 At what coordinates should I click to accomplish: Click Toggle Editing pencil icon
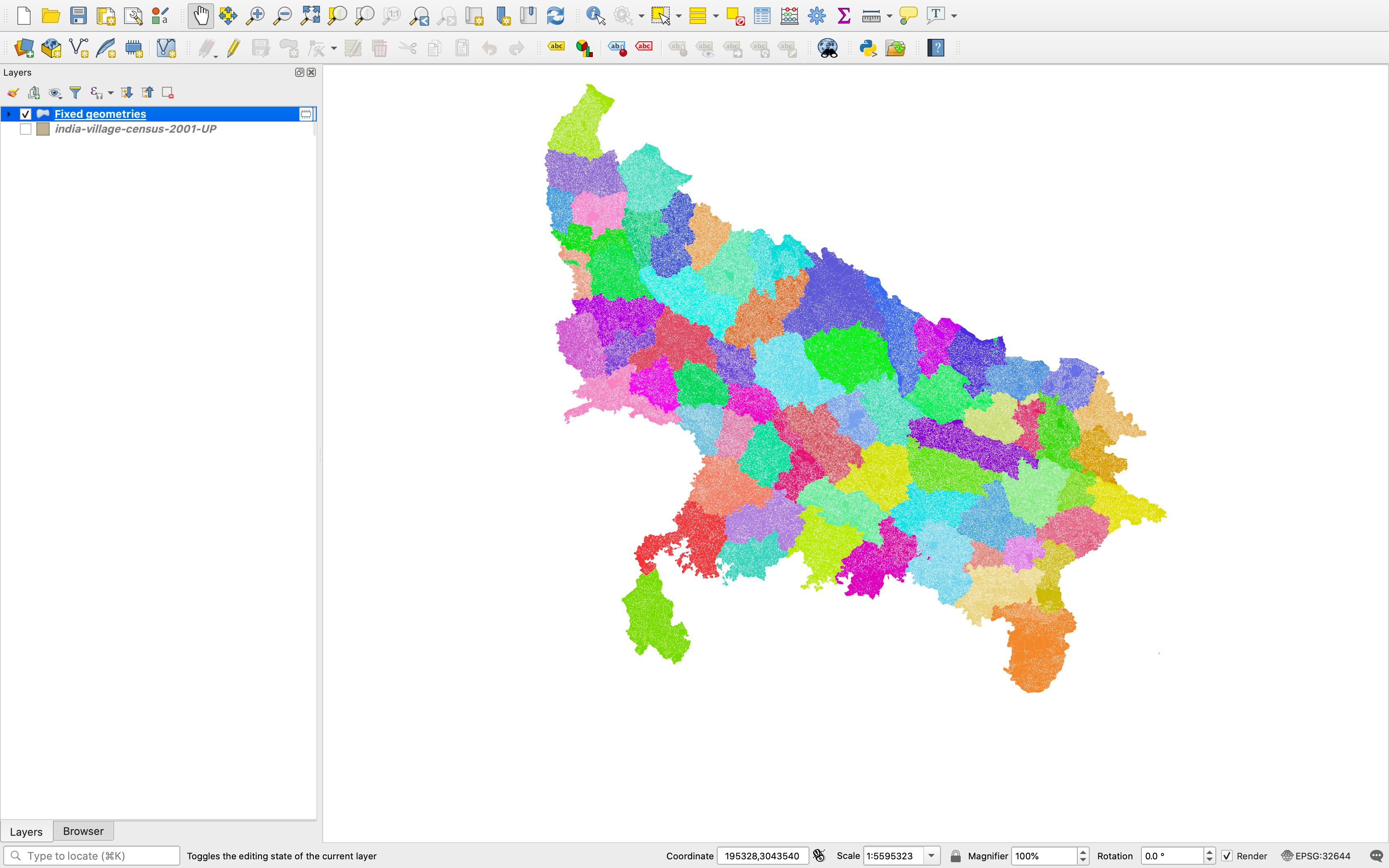233,48
